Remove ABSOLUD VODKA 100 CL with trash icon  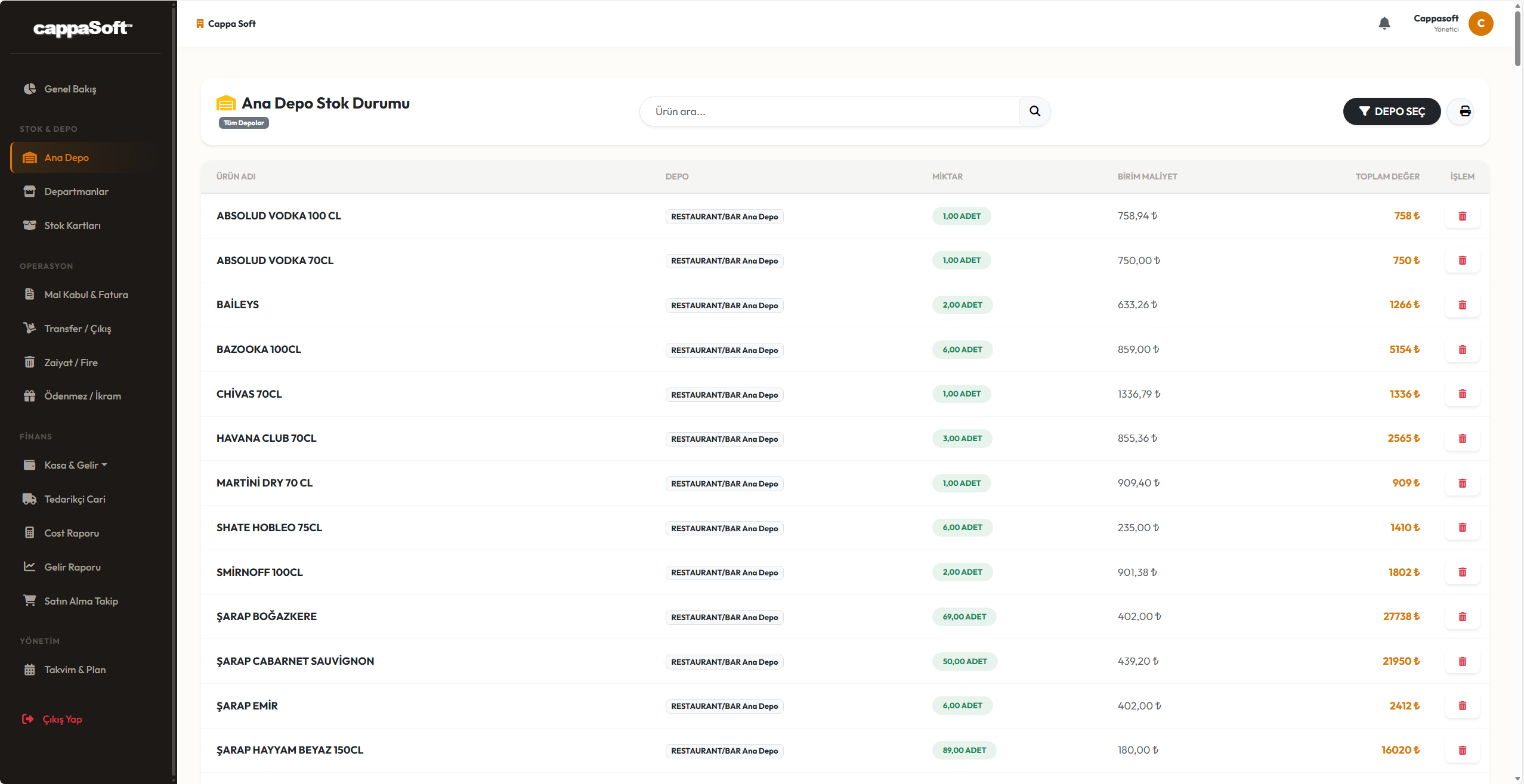pos(1462,216)
